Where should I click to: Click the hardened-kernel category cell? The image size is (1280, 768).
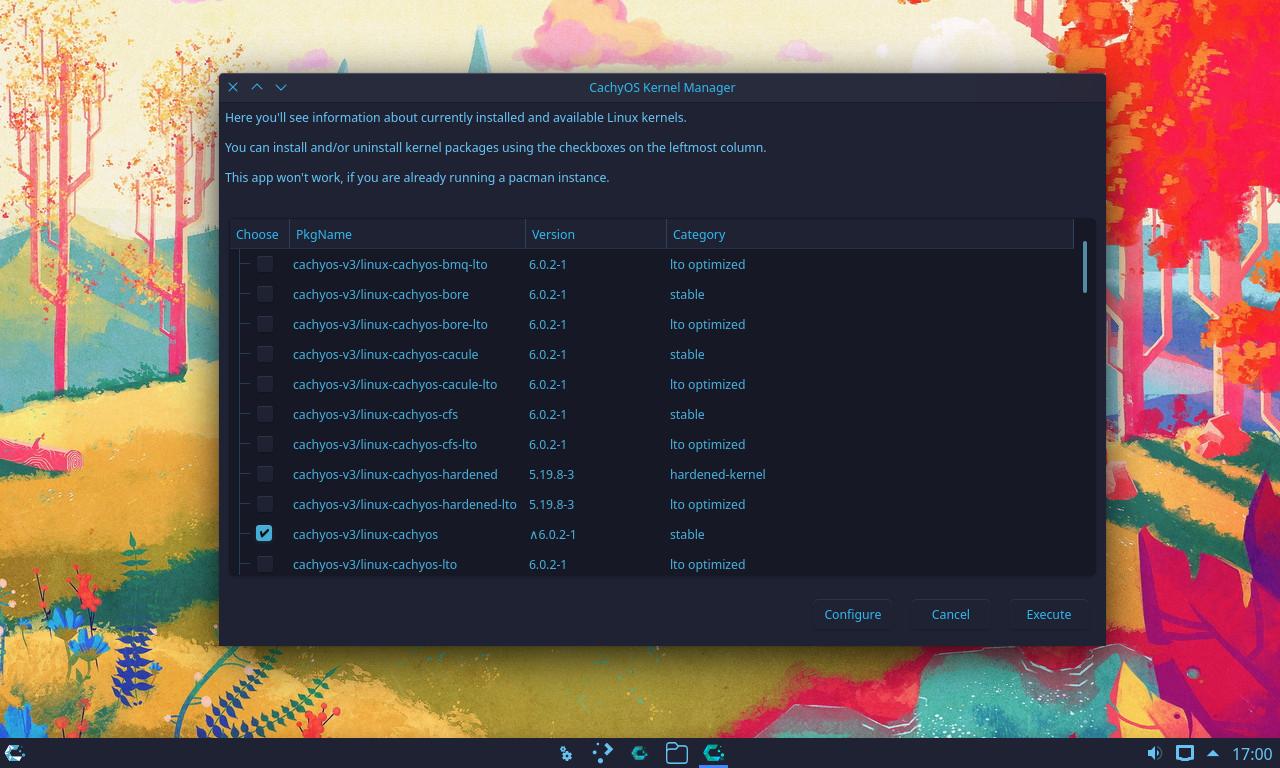718,474
